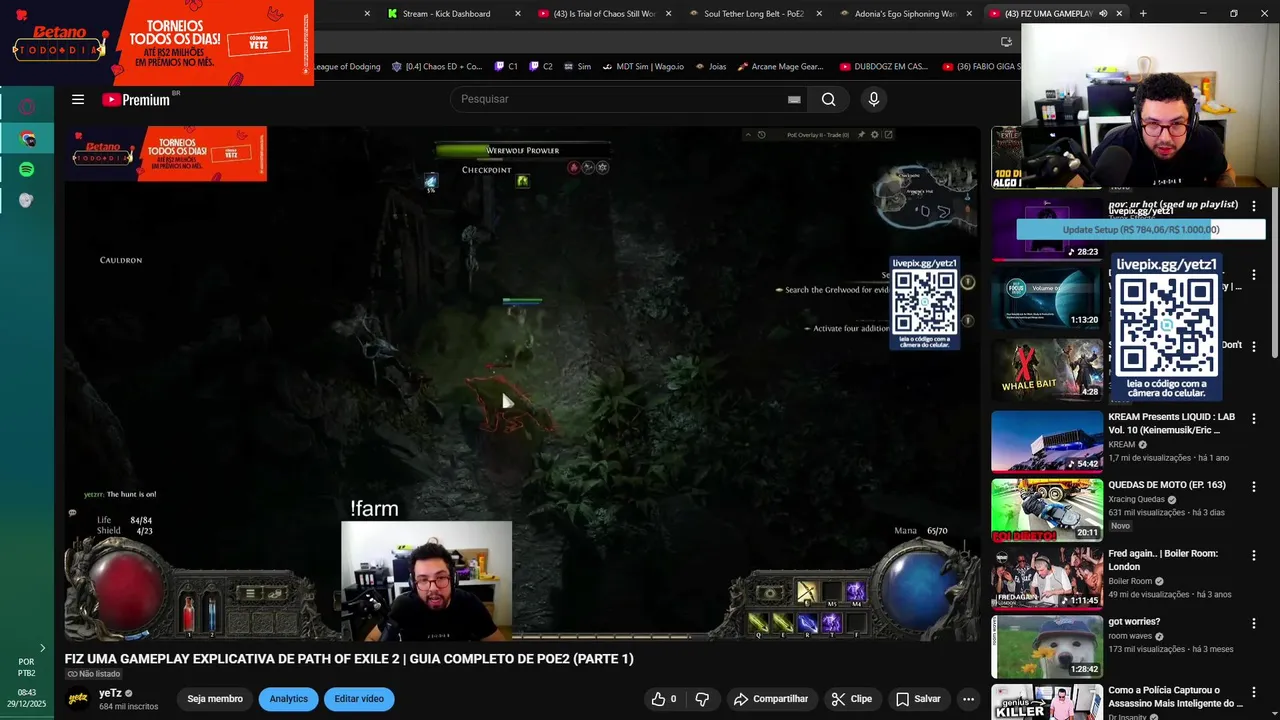The image size is (1280, 720).
Task: Open Spotify from the sidebar
Action: point(27,170)
